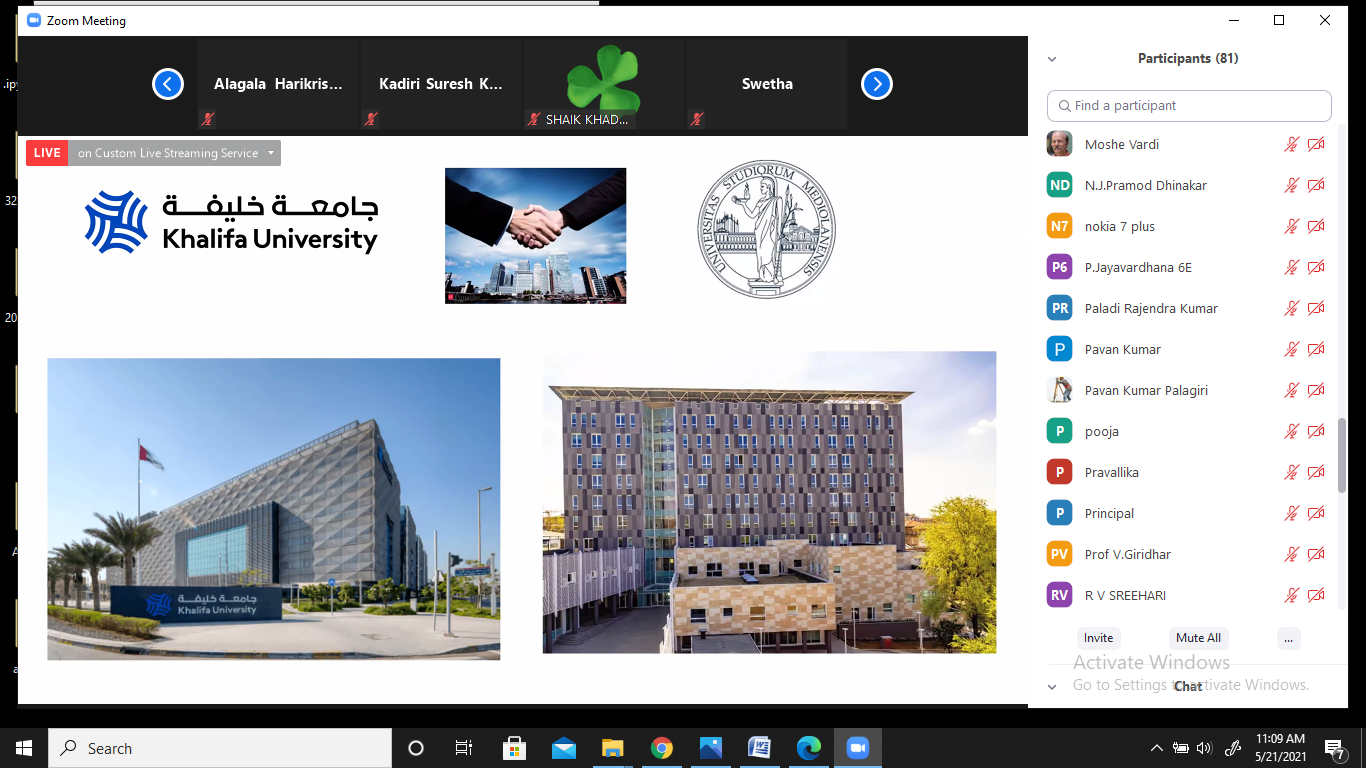Click nokia 7 plus video off icon

(1316, 227)
